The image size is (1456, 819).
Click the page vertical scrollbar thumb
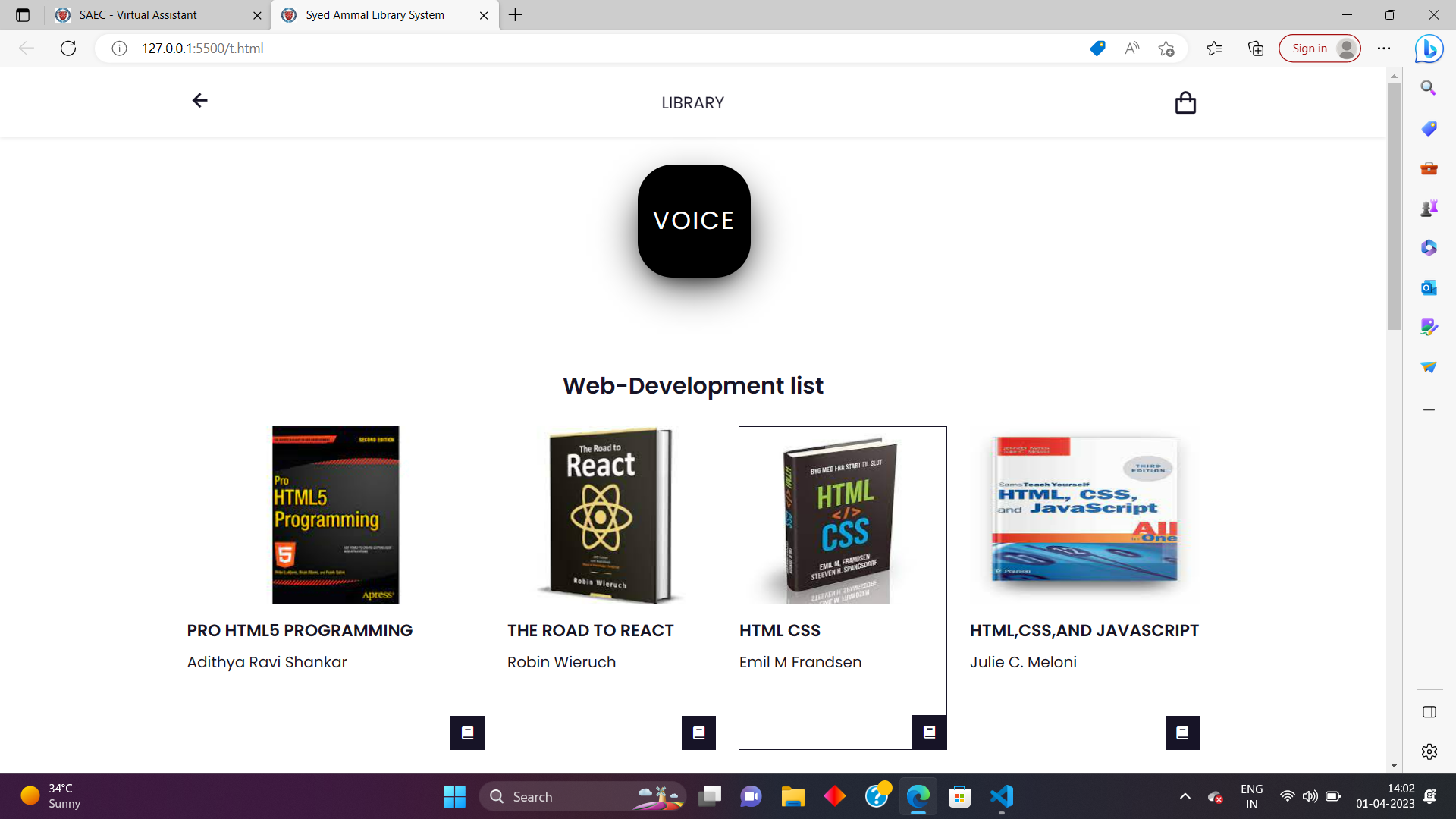(1394, 206)
